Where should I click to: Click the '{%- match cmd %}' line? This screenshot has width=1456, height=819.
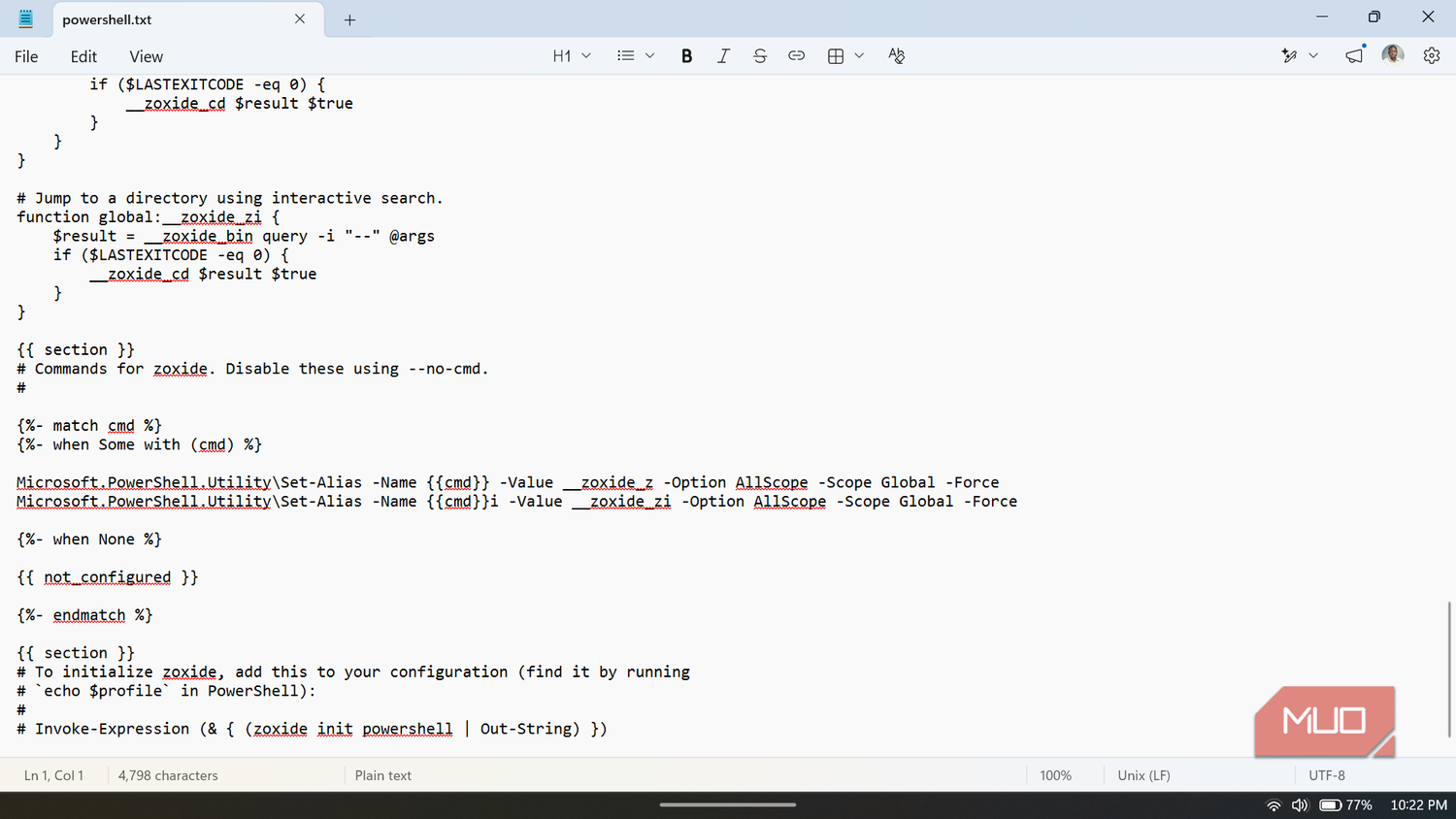tap(89, 426)
